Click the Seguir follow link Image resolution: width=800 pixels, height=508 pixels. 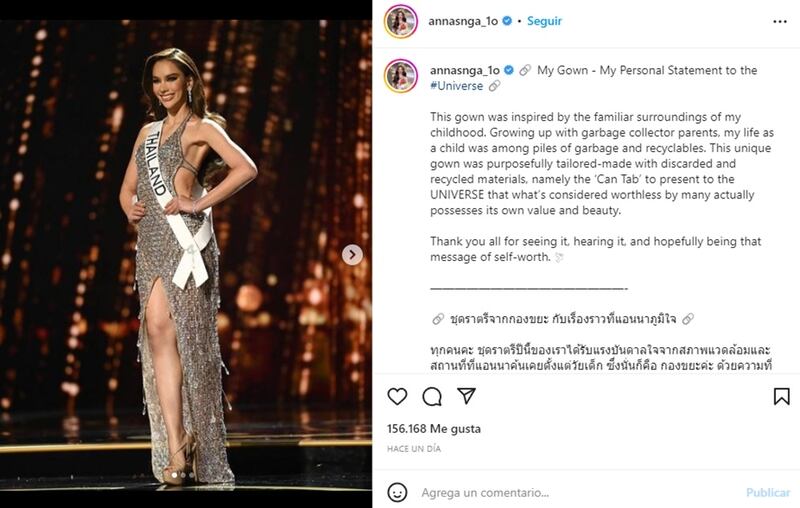(x=544, y=21)
